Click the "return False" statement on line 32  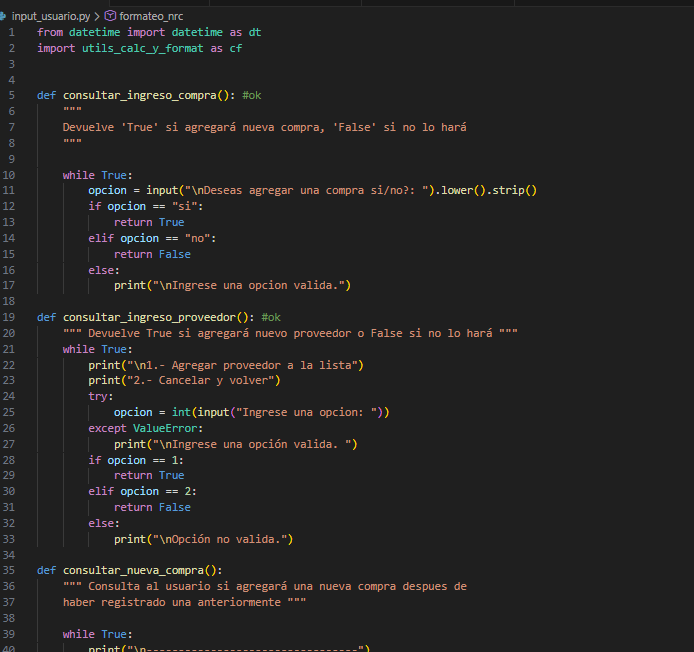pos(152,507)
